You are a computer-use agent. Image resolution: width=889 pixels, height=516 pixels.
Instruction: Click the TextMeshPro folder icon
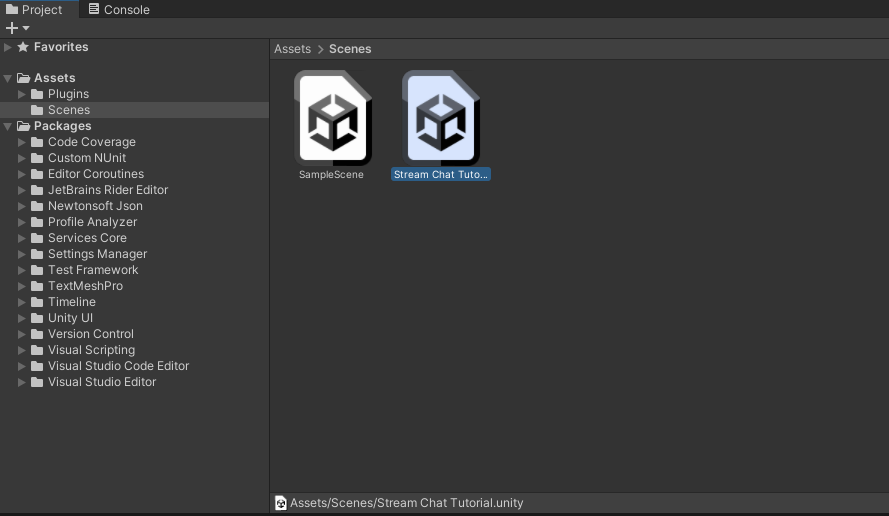pyautogui.click(x=37, y=286)
